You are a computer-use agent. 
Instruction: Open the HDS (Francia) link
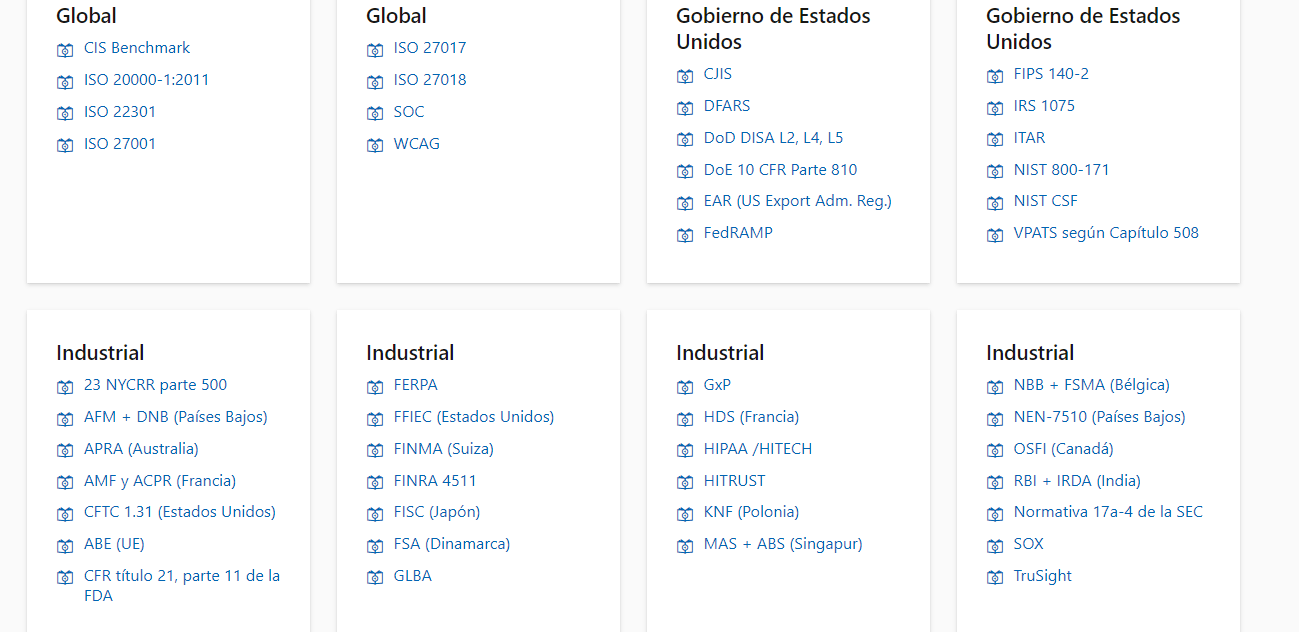point(752,417)
